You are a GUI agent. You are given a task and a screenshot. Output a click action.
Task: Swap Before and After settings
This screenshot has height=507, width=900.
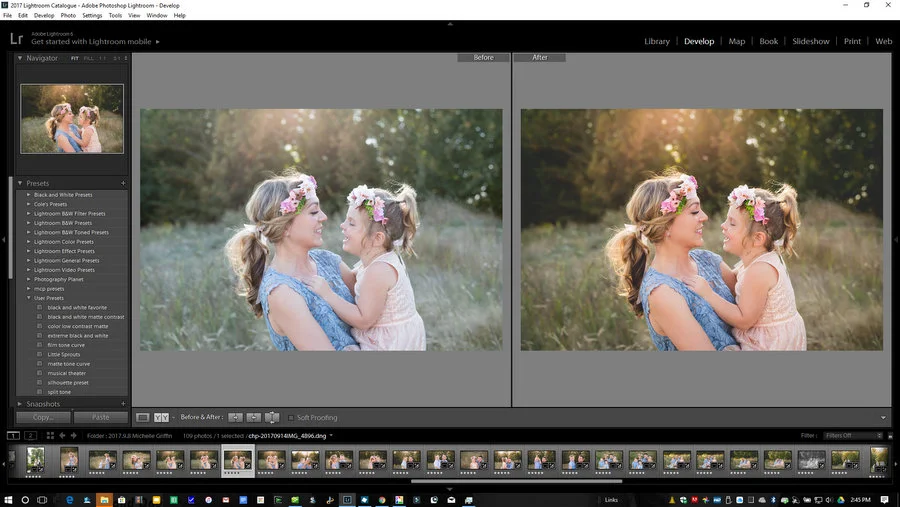coord(272,417)
